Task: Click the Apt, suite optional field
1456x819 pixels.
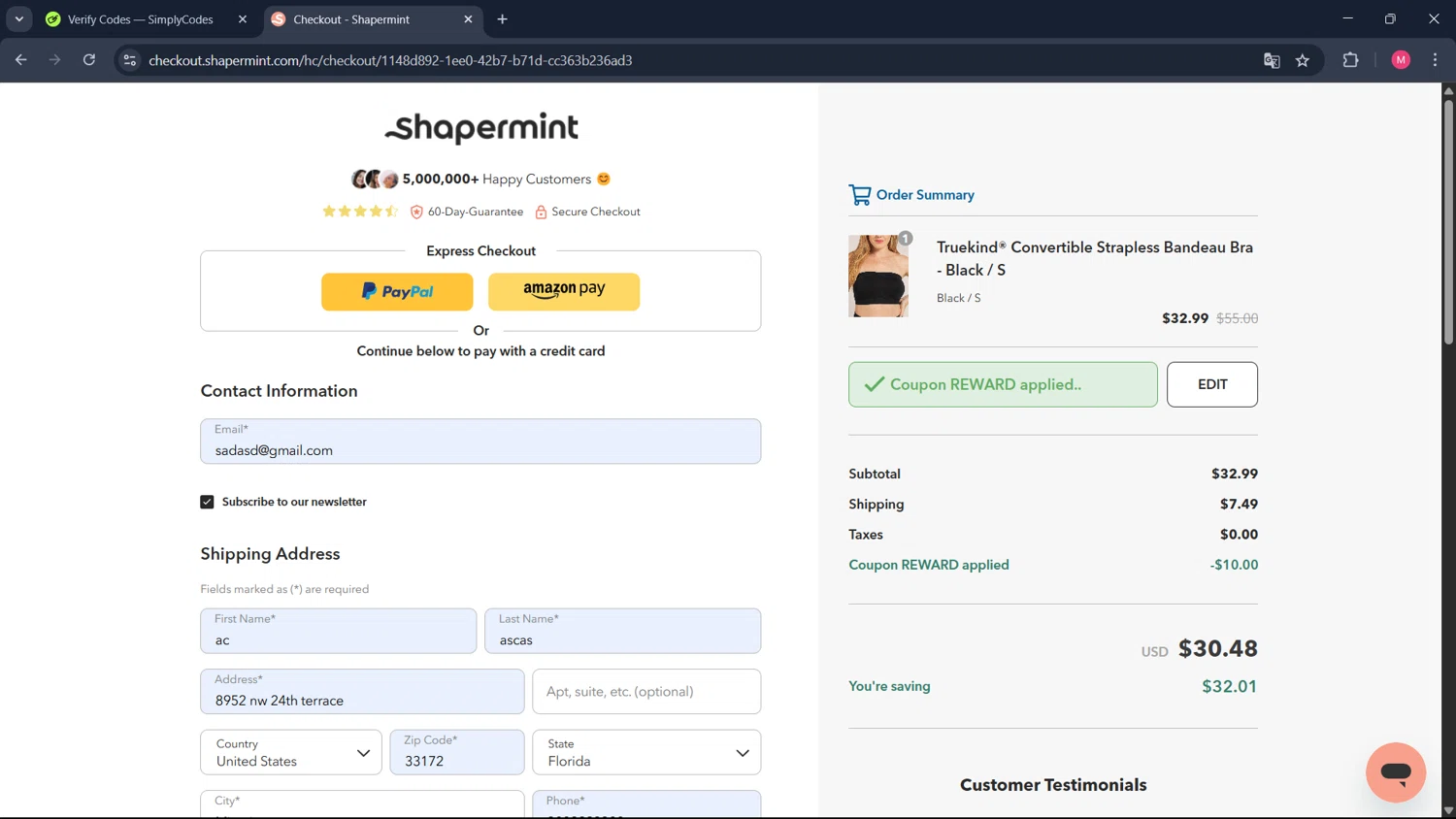Action: click(646, 692)
